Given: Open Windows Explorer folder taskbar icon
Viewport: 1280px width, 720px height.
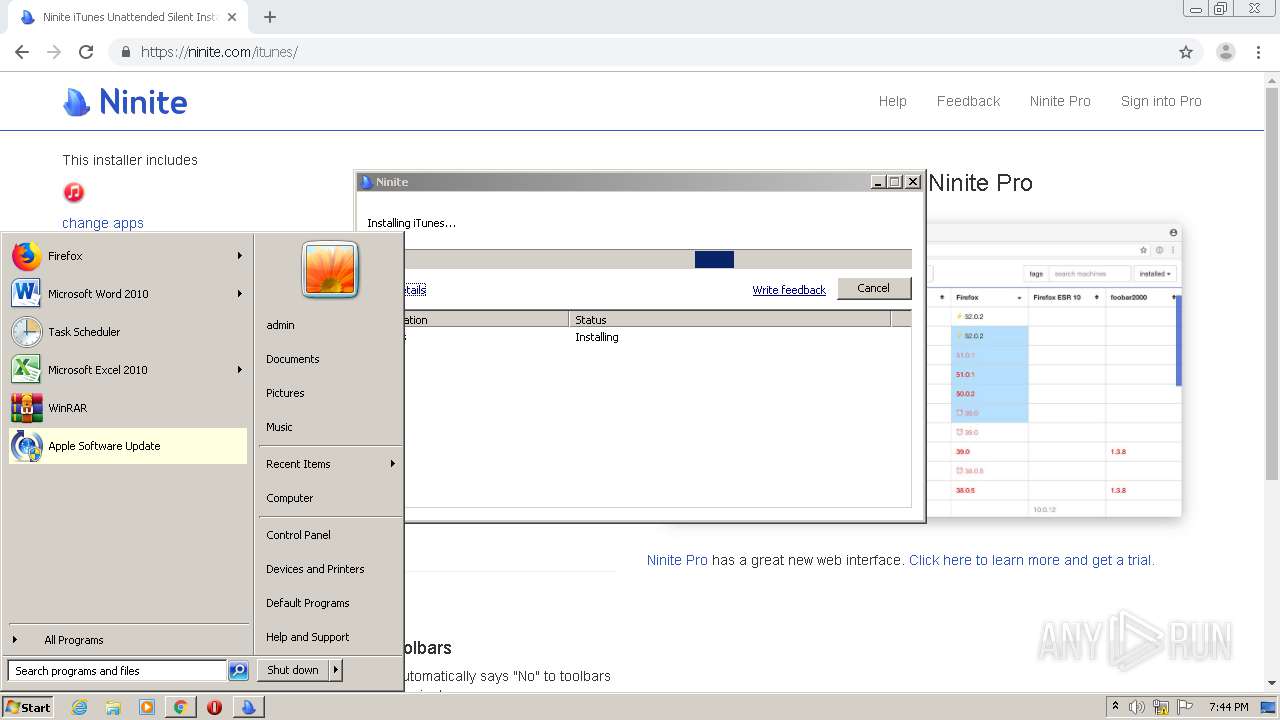Looking at the screenshot, I should 113,707.
